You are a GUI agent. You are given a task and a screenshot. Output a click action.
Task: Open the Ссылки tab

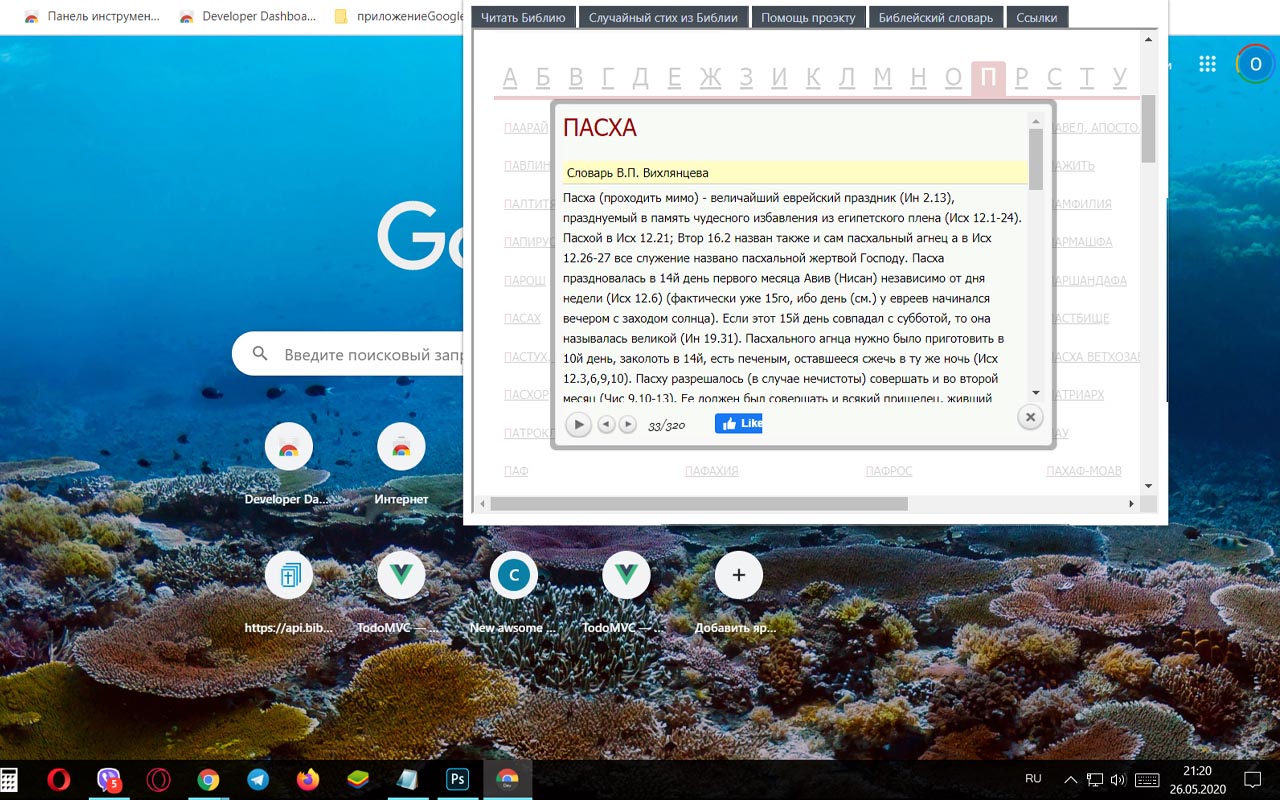(1037, 17)
